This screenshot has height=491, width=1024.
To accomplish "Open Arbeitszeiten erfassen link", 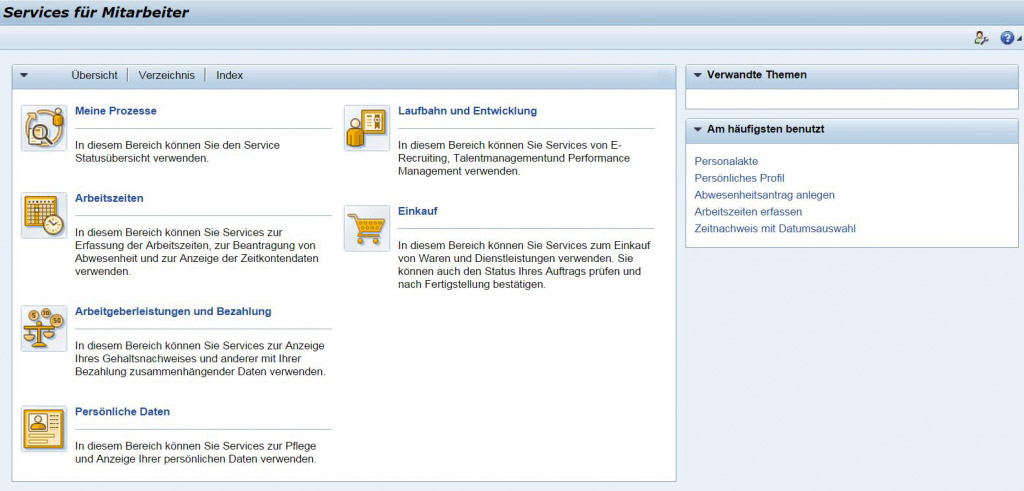I will tap(748, 212).
